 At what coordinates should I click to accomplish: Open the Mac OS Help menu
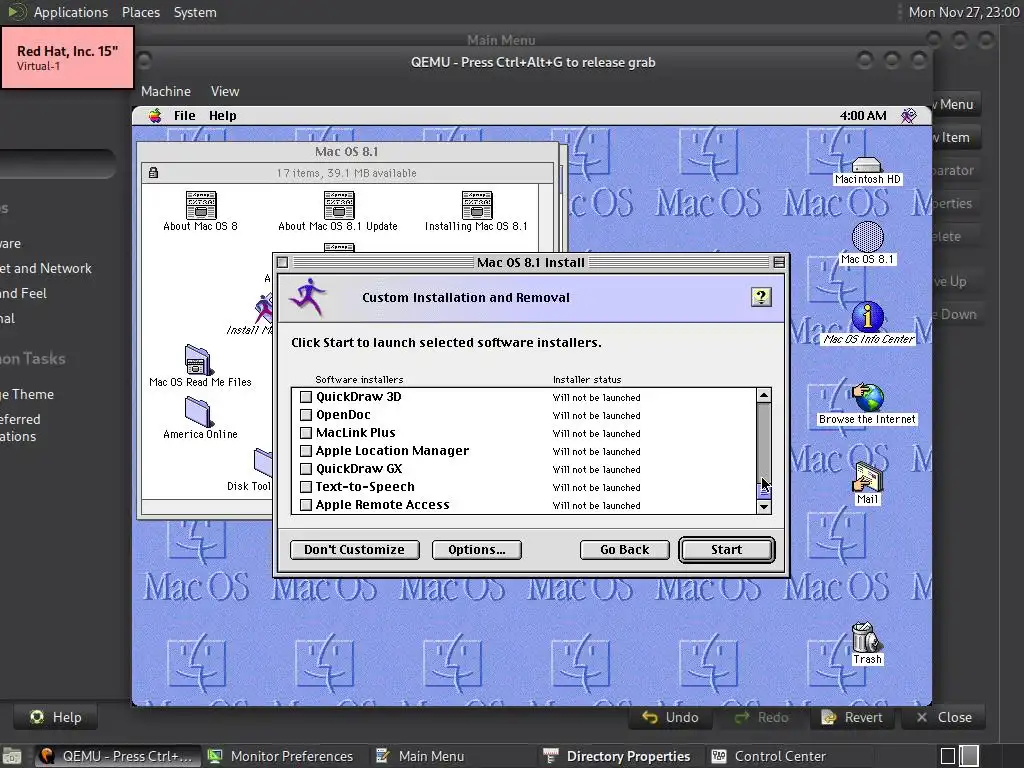(x=222, y=116)
